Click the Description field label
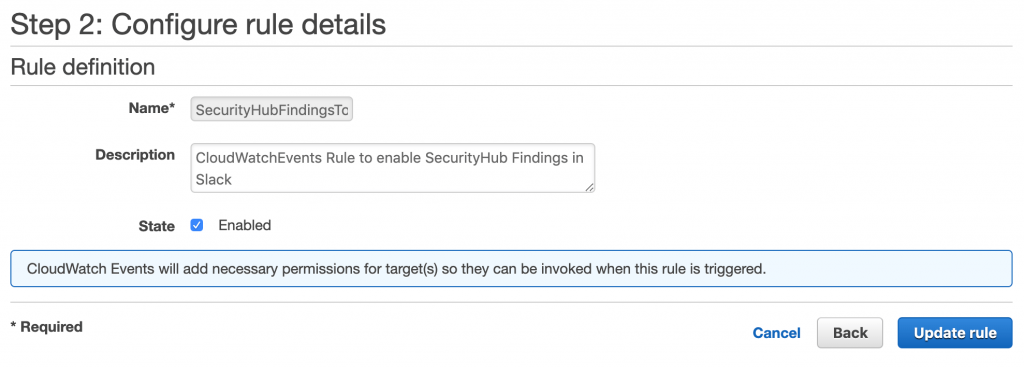The height and width of the screenshot is (367, 1024). 135,155
